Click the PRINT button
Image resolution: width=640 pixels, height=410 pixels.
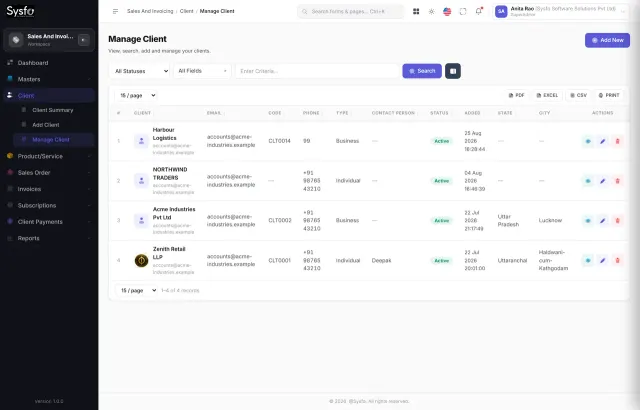pyautogui.click(x=609, y=95)
